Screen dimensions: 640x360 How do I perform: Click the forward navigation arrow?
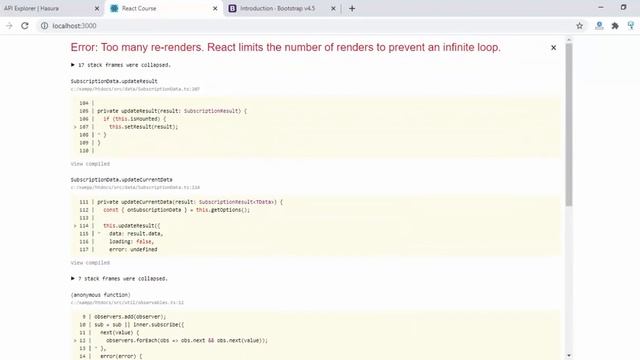[9, 26]
